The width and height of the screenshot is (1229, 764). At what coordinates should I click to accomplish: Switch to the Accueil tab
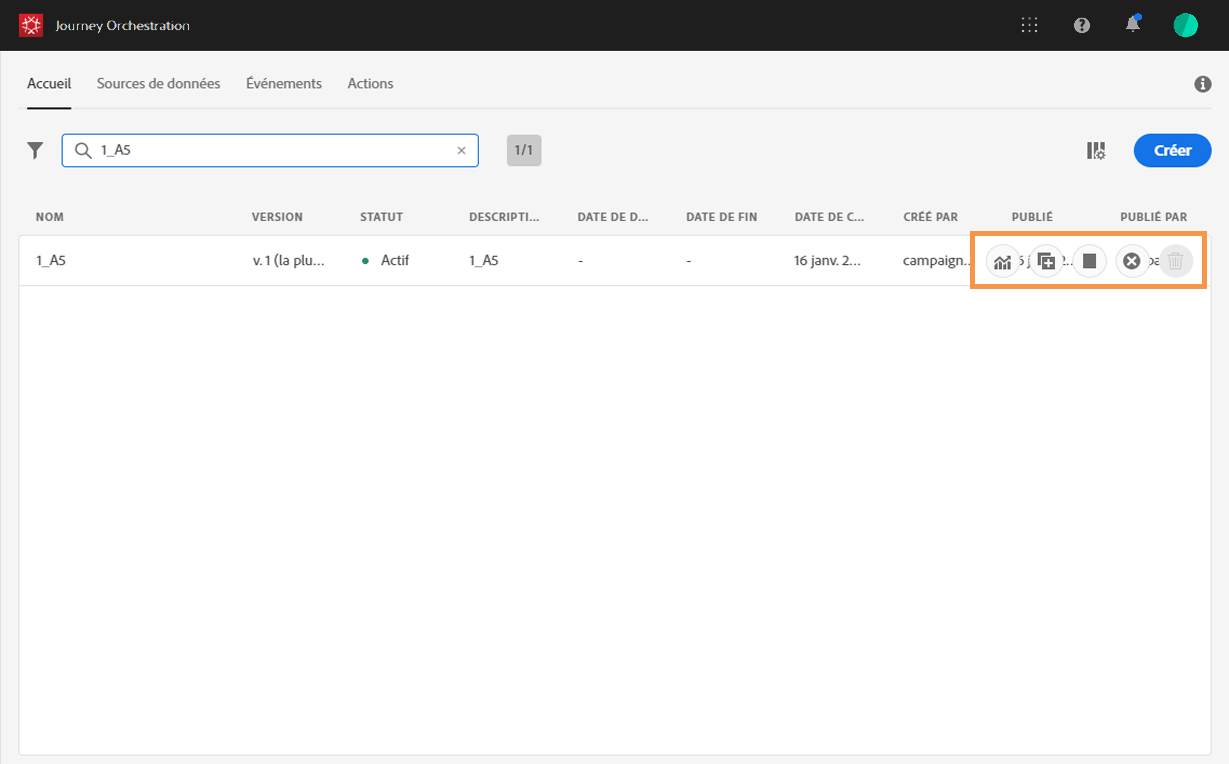49,84
